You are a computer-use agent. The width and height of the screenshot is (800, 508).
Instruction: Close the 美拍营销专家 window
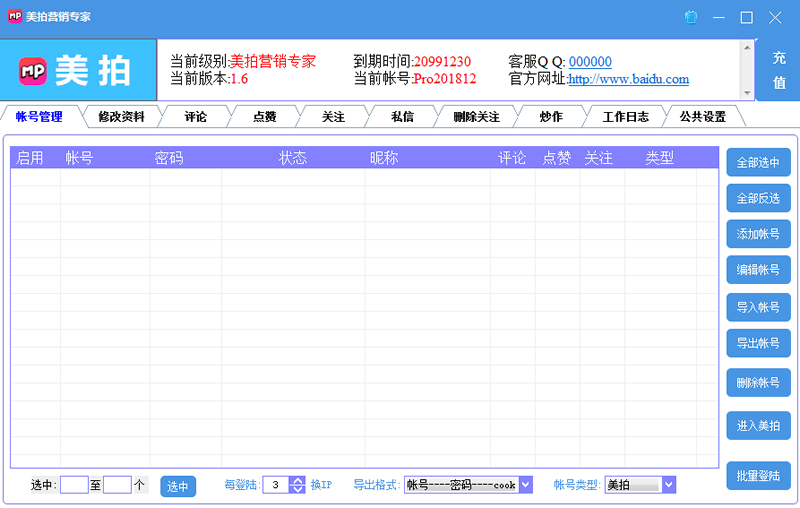775,17
